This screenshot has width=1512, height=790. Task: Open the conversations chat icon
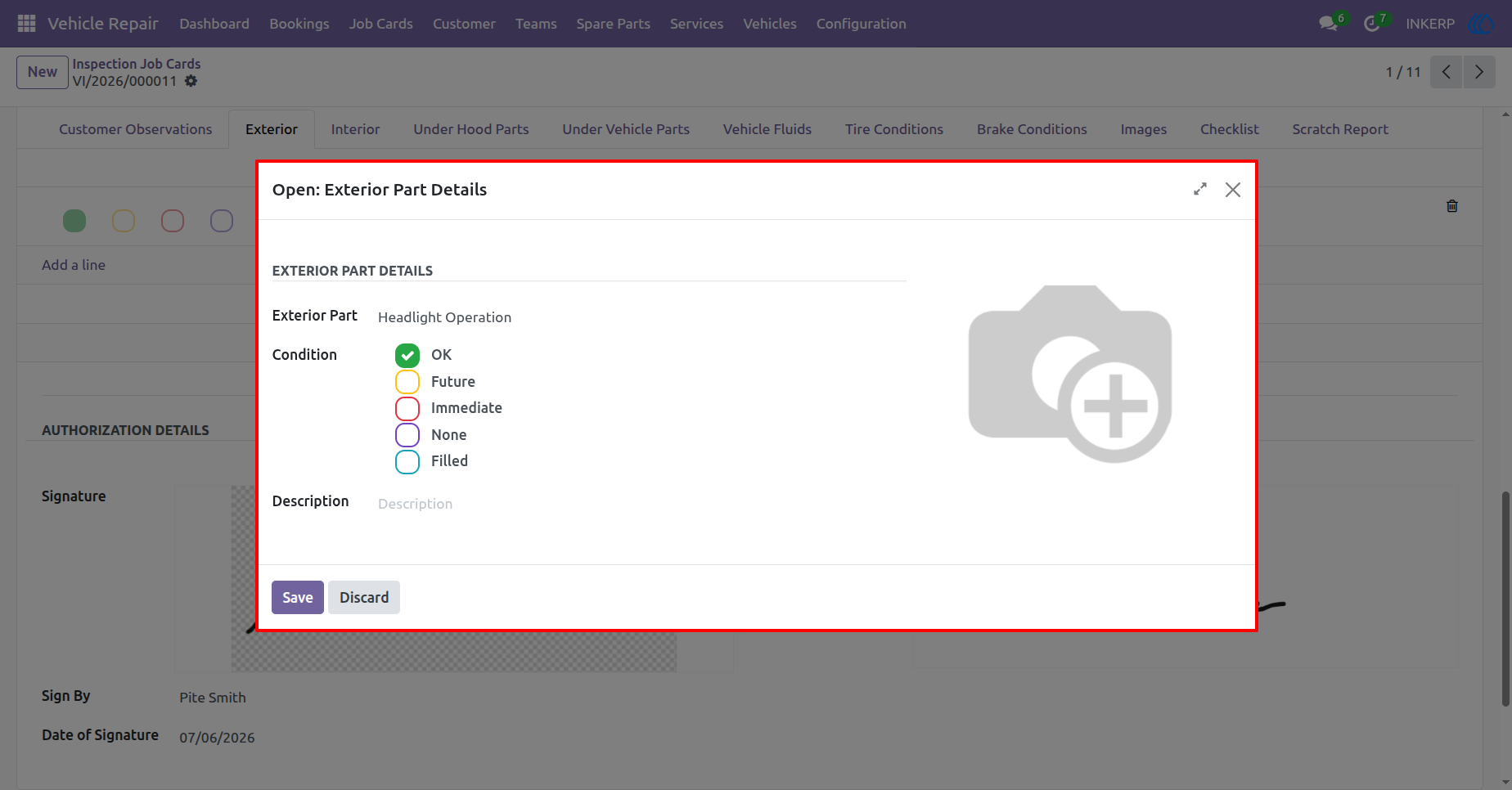[x=1328, y=24]
